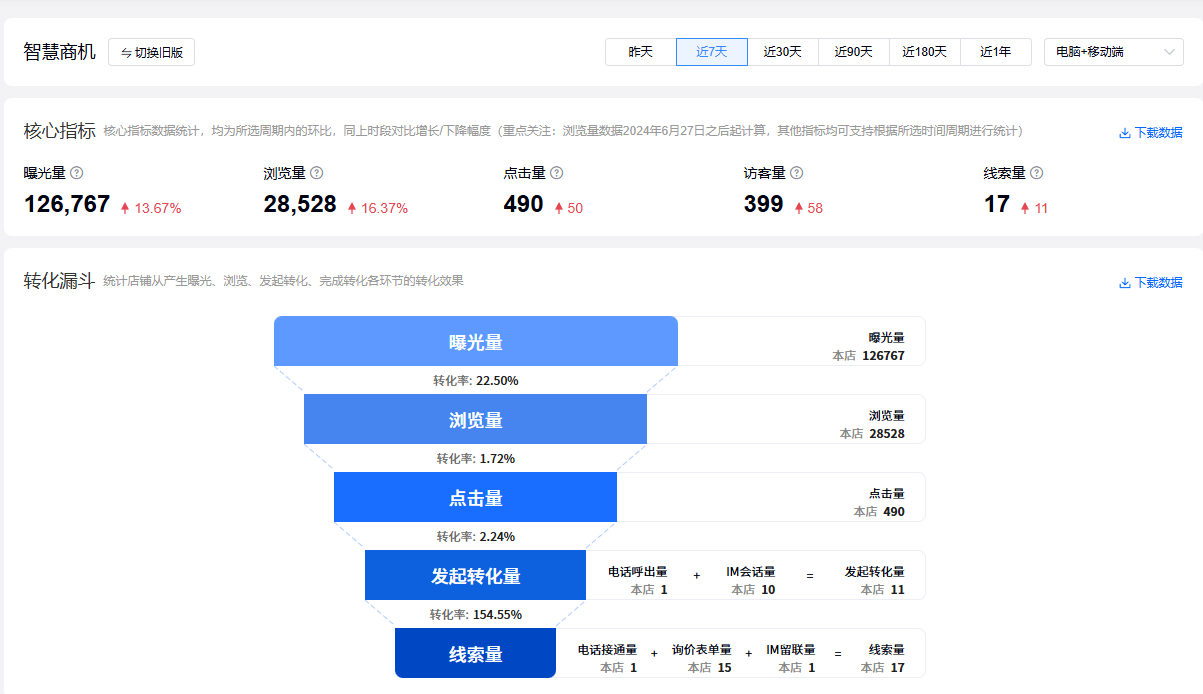Click help icon next to 曝光量

click(77, 173)
